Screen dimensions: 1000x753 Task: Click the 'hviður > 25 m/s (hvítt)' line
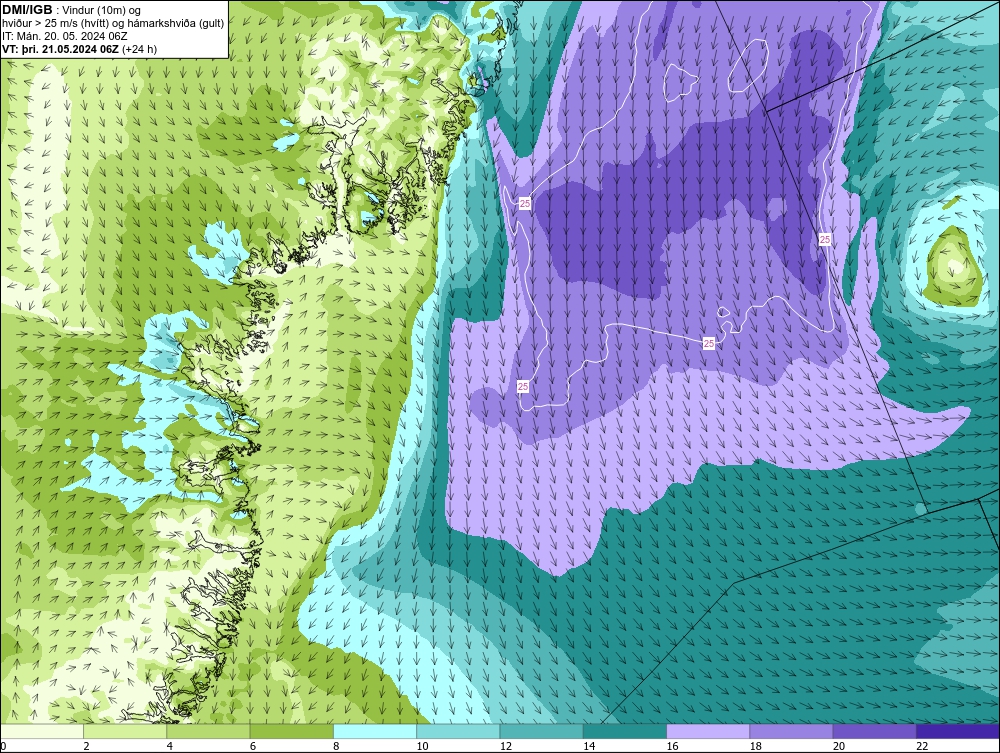coord(55,24)
